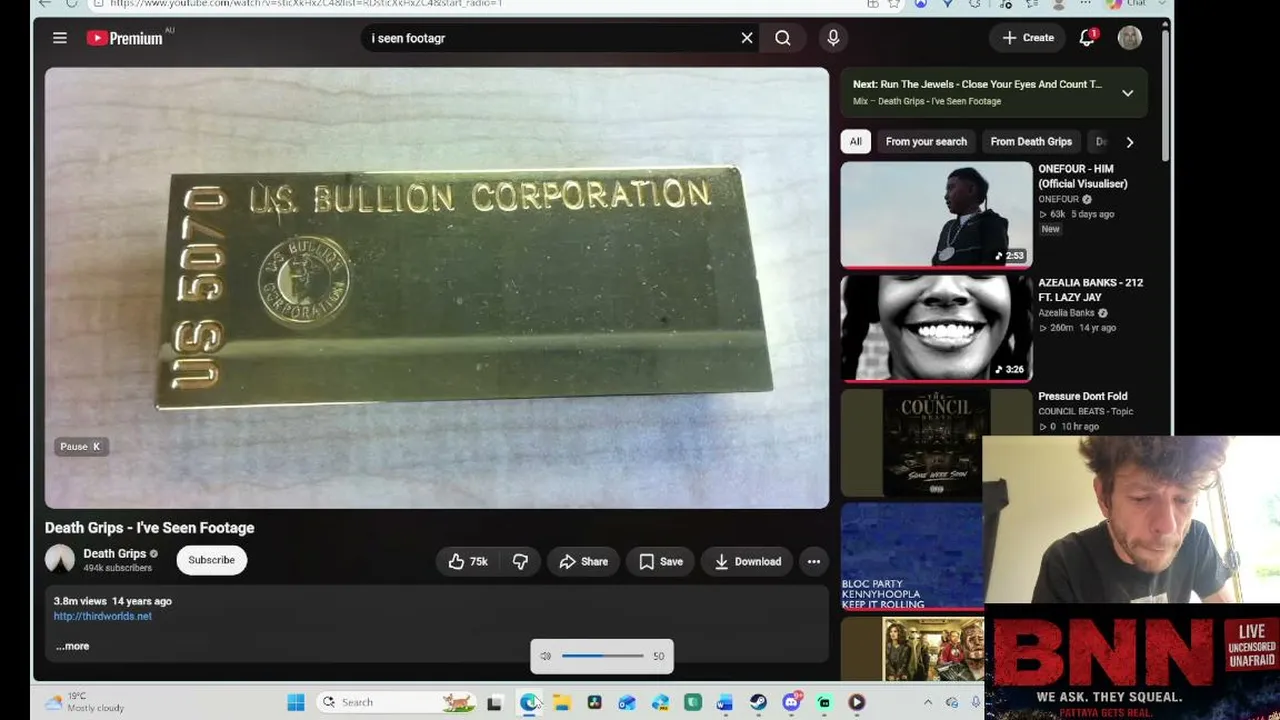Open Azealia Banks 212 video thumbnail

pyautogui.click(x=936, y=328)
